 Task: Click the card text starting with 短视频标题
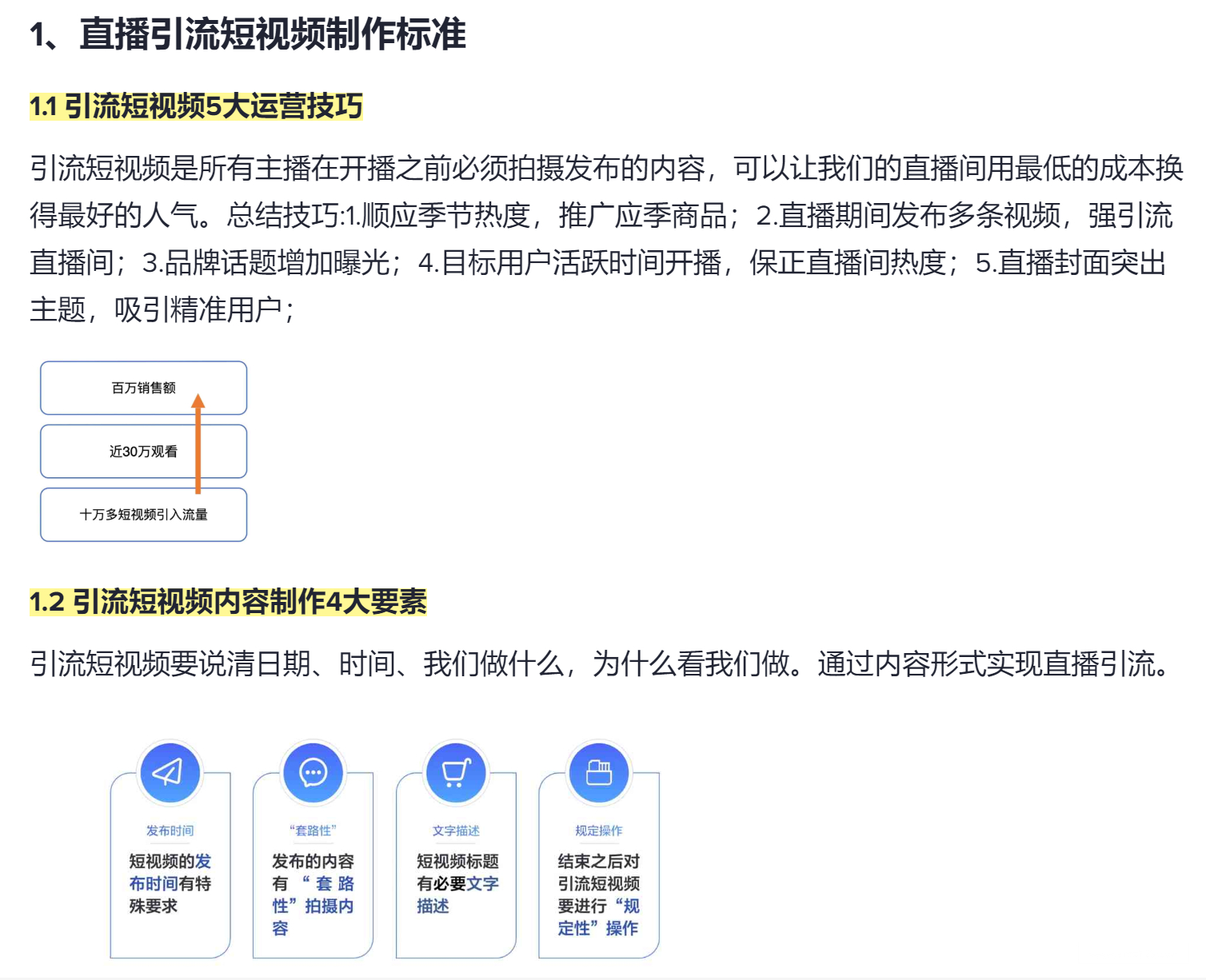tap(457, 883)
